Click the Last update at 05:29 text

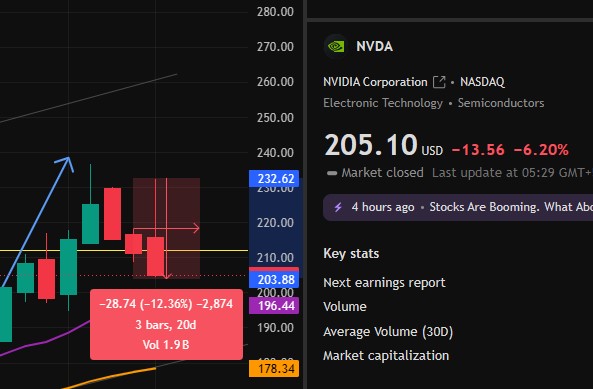(512, 173)
